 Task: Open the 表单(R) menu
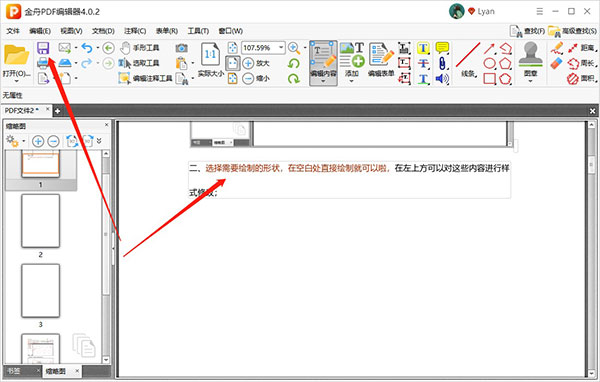click(167, 31)
